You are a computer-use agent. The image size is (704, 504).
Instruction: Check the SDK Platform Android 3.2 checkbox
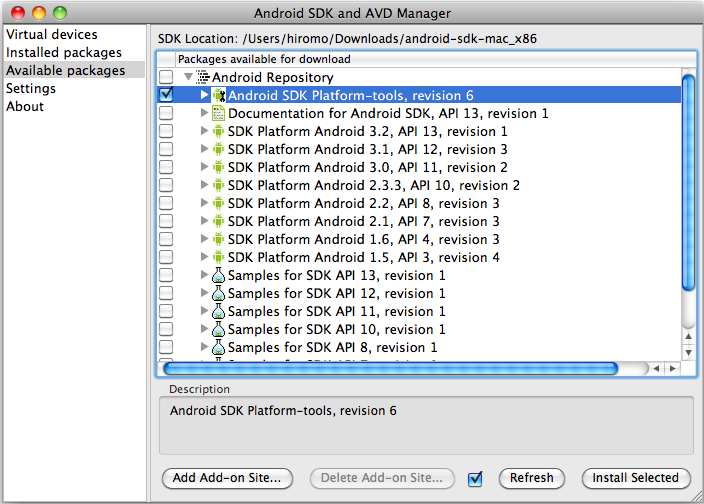pyautogui.click(x=166, y=131)
